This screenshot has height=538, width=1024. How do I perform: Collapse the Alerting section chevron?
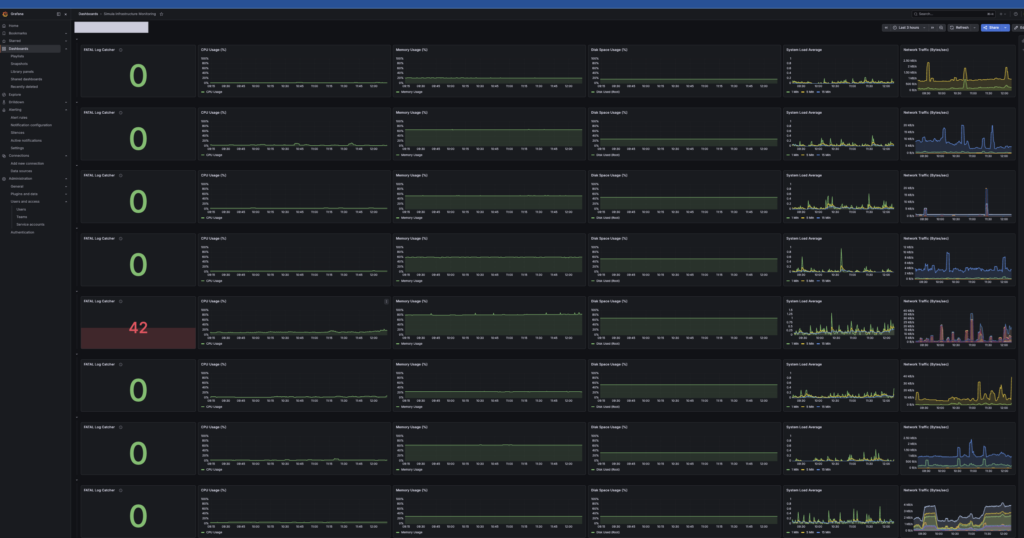(66, 110)
